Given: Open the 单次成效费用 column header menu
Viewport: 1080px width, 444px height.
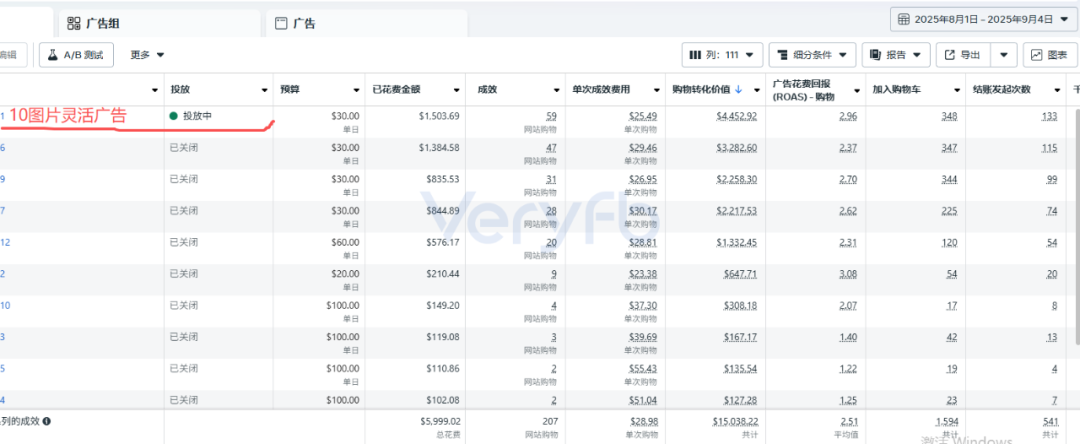Looking at the screenshot, I should (656, 90).
